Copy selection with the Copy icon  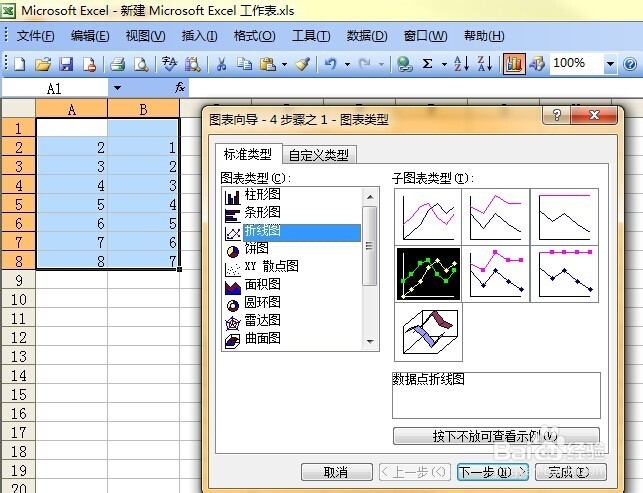245,64
